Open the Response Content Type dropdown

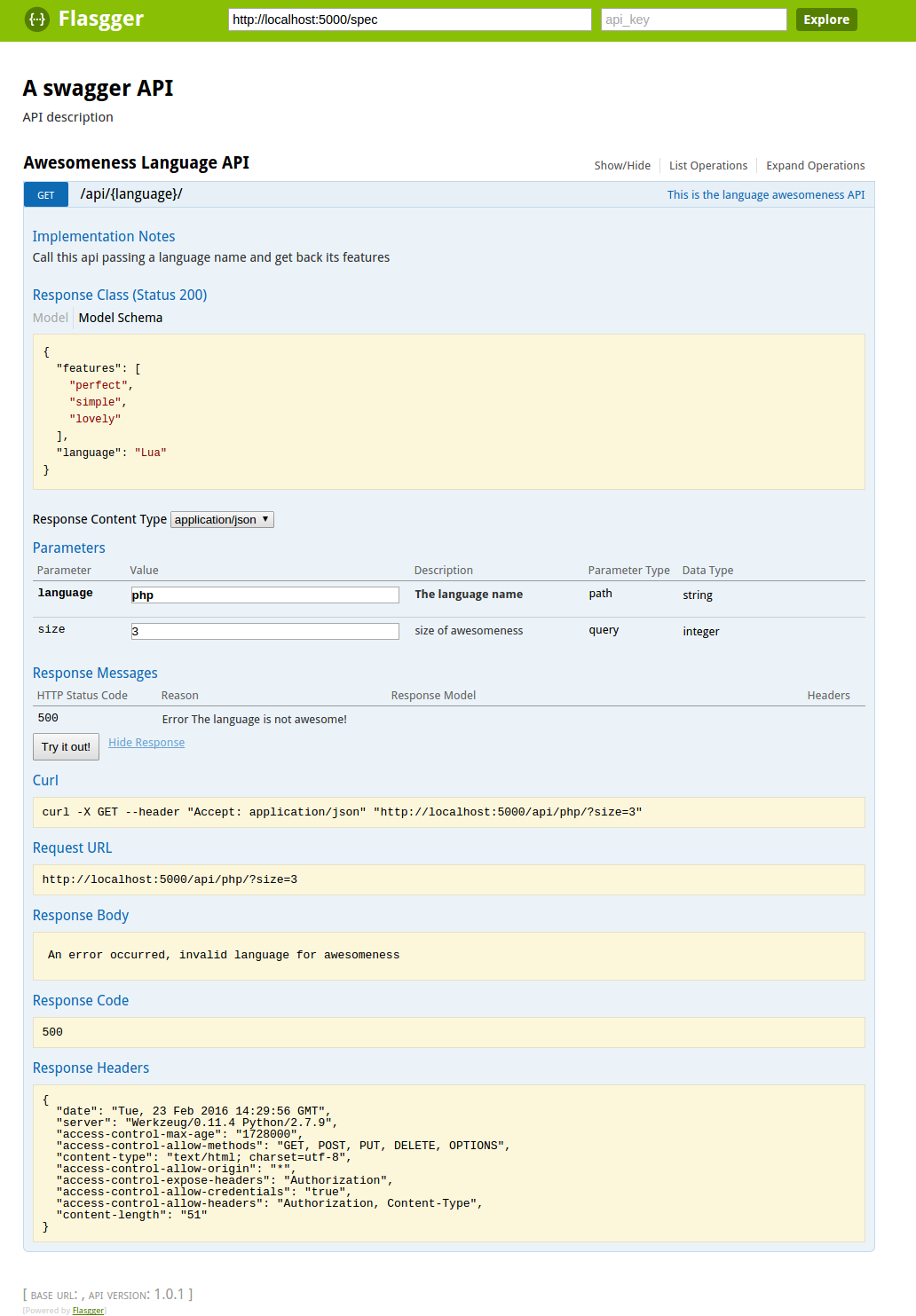click(221, 519)
